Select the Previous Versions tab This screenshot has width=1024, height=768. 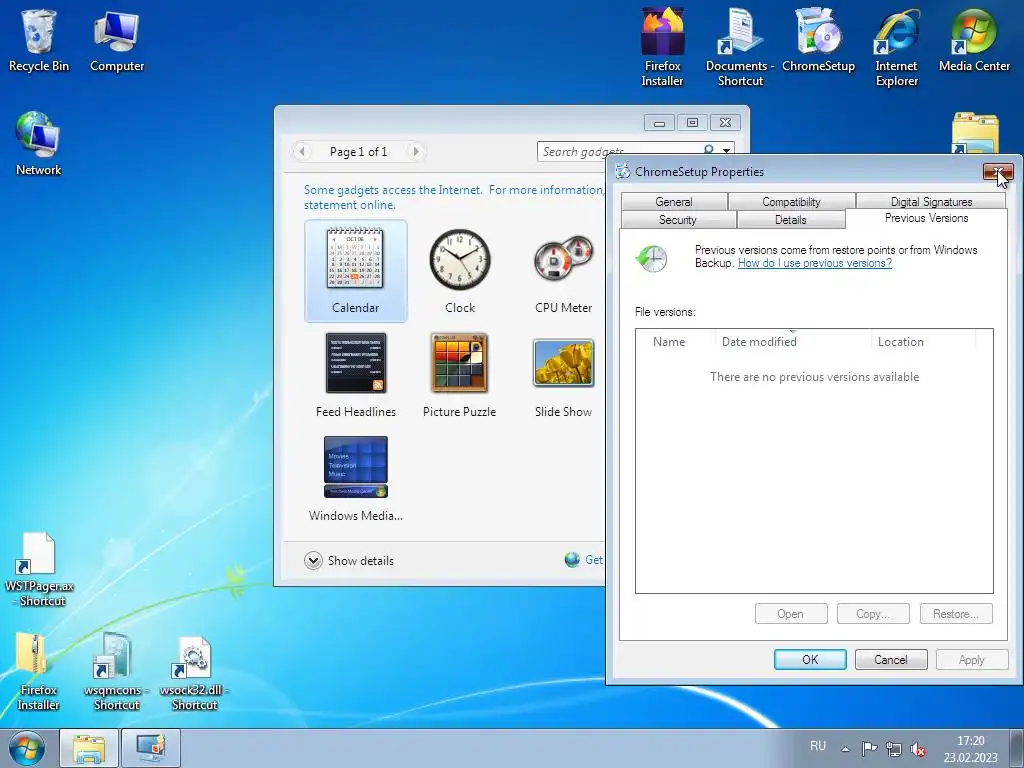click(x=926, y=218)
